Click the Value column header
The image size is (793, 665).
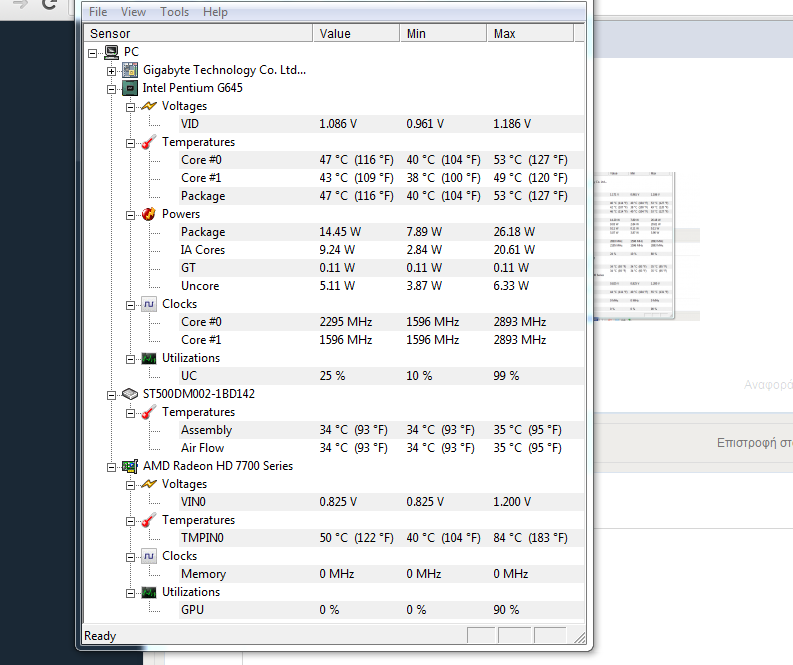(x=357, y=33)
